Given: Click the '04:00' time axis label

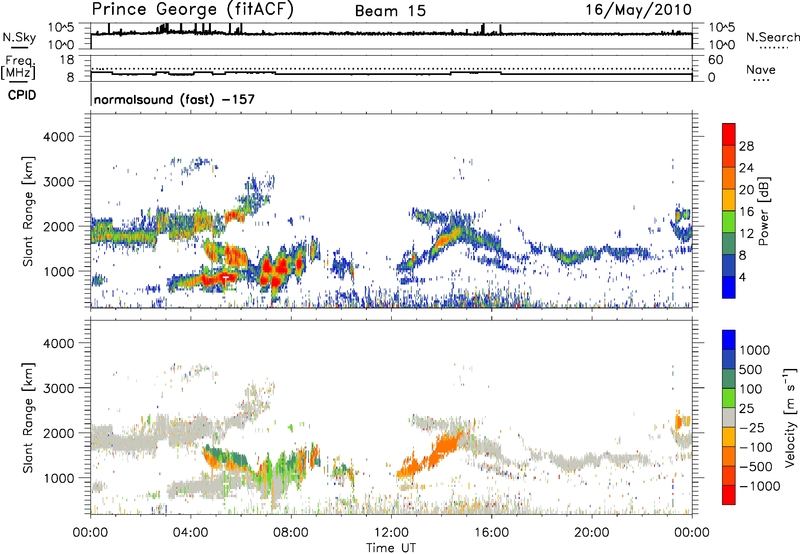Looking at the screenshot, I should coord(191,533).
